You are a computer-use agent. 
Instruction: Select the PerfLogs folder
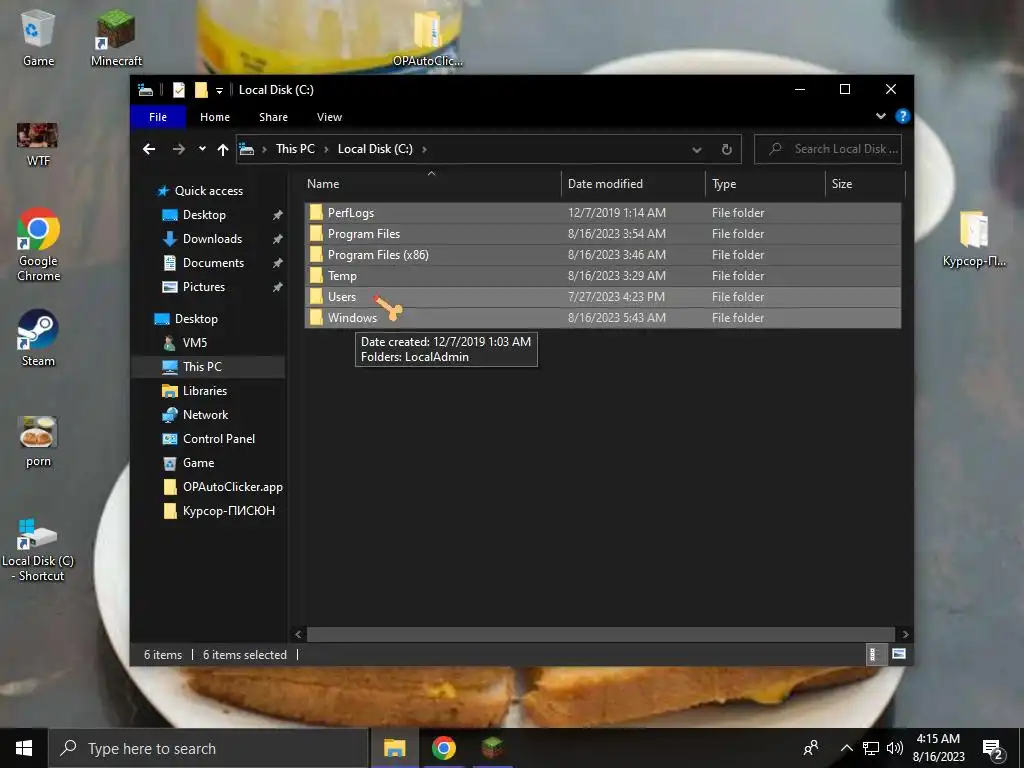pos(603,213)
